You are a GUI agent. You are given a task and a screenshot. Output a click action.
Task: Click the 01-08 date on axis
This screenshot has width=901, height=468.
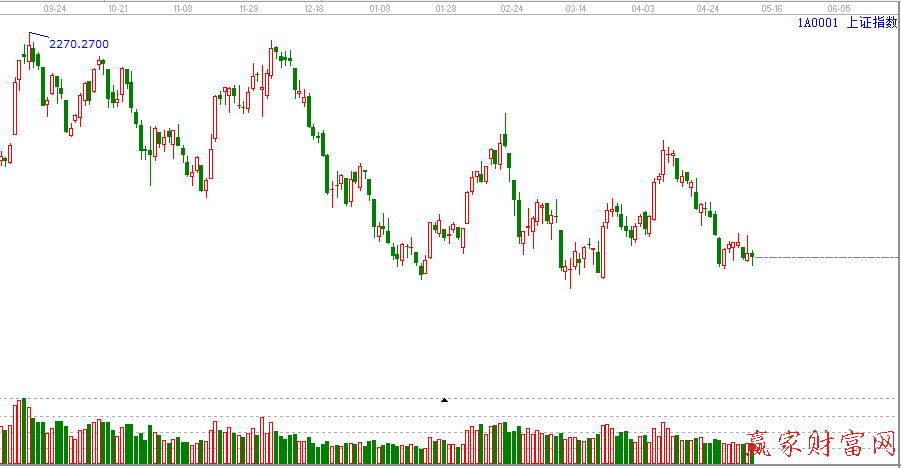click(380, 7)
